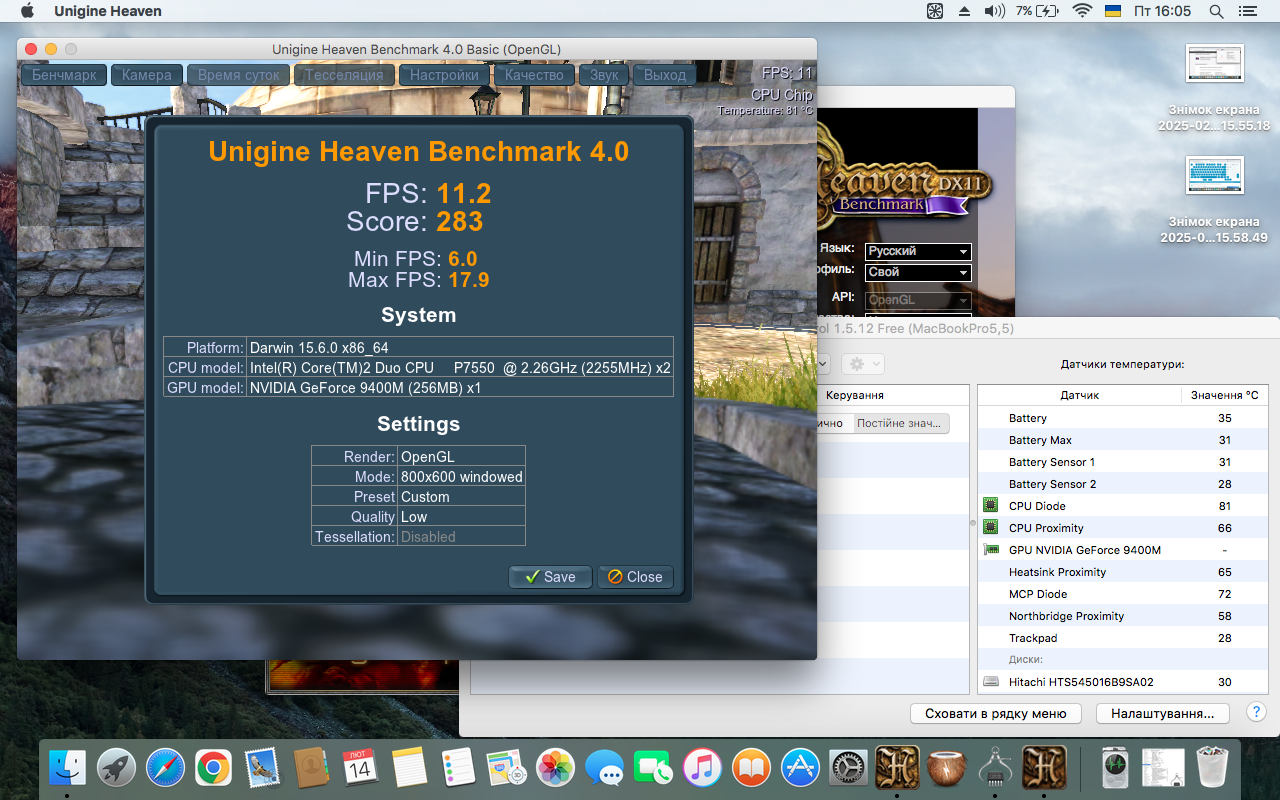
Task: Open System Preferences from the Dock
Action: point(849,768)
